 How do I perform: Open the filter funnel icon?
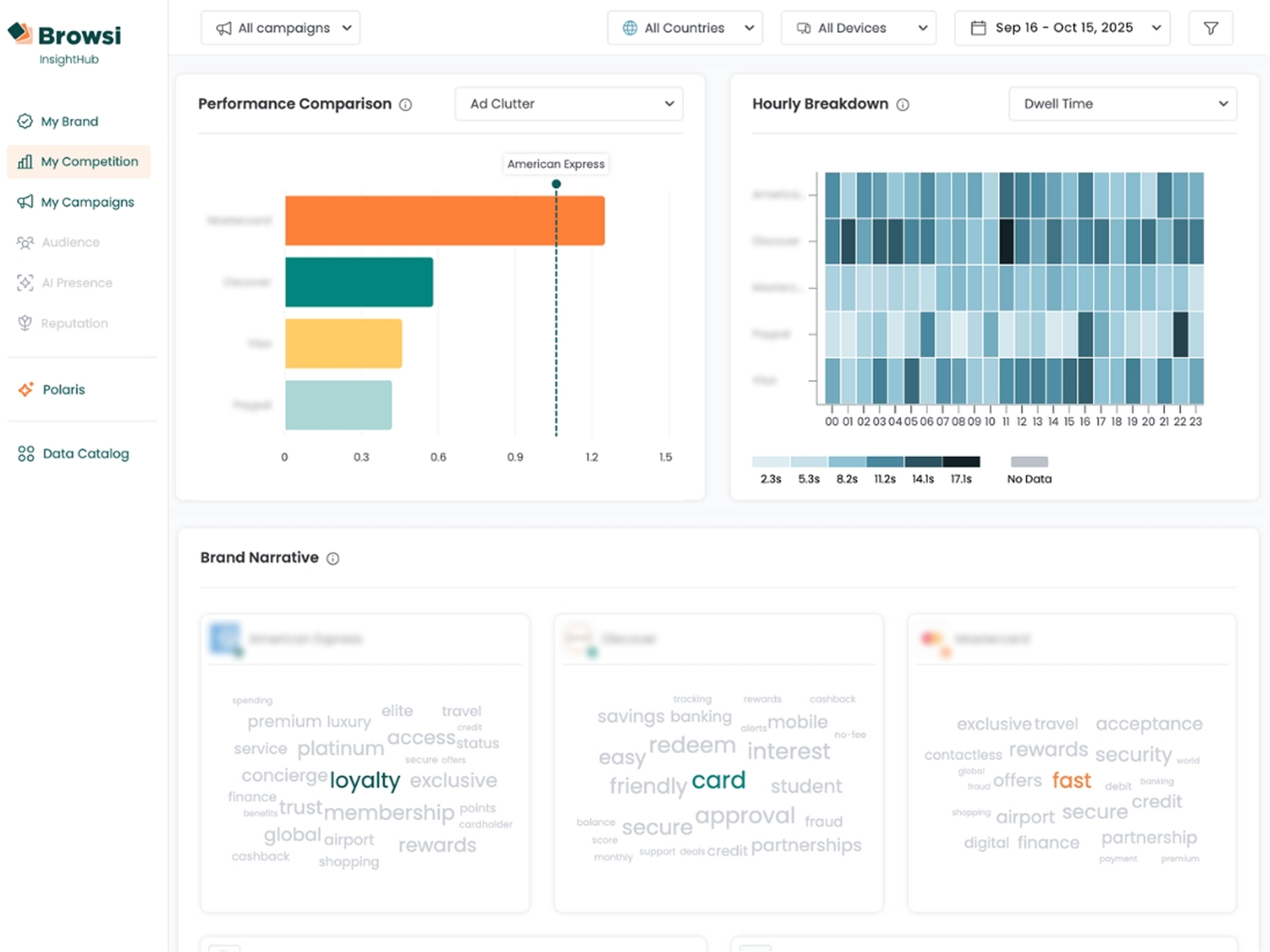tap(1210, 29)
